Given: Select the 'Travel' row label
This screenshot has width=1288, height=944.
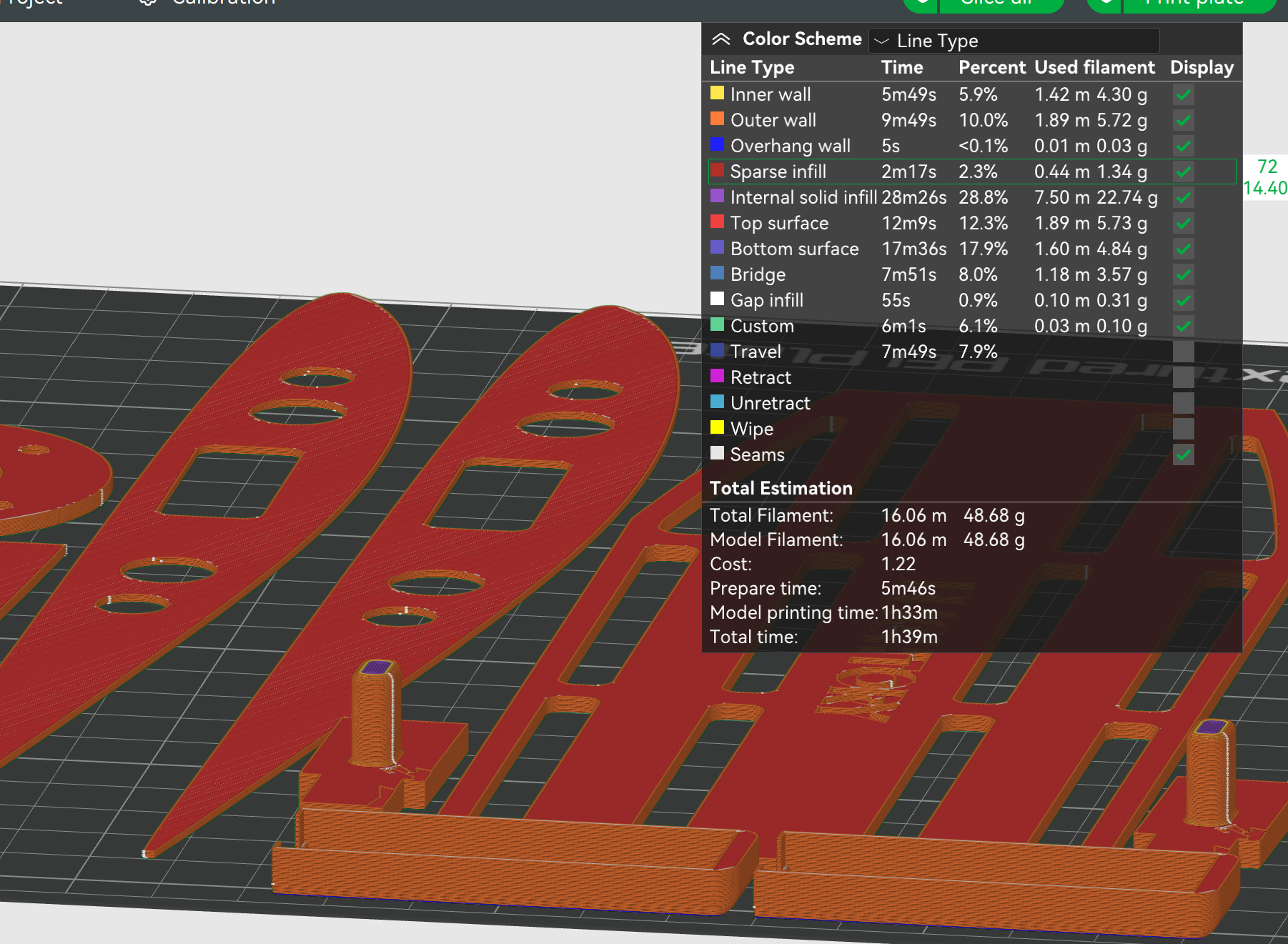Looking at the screenshot, I should [756, 352].
